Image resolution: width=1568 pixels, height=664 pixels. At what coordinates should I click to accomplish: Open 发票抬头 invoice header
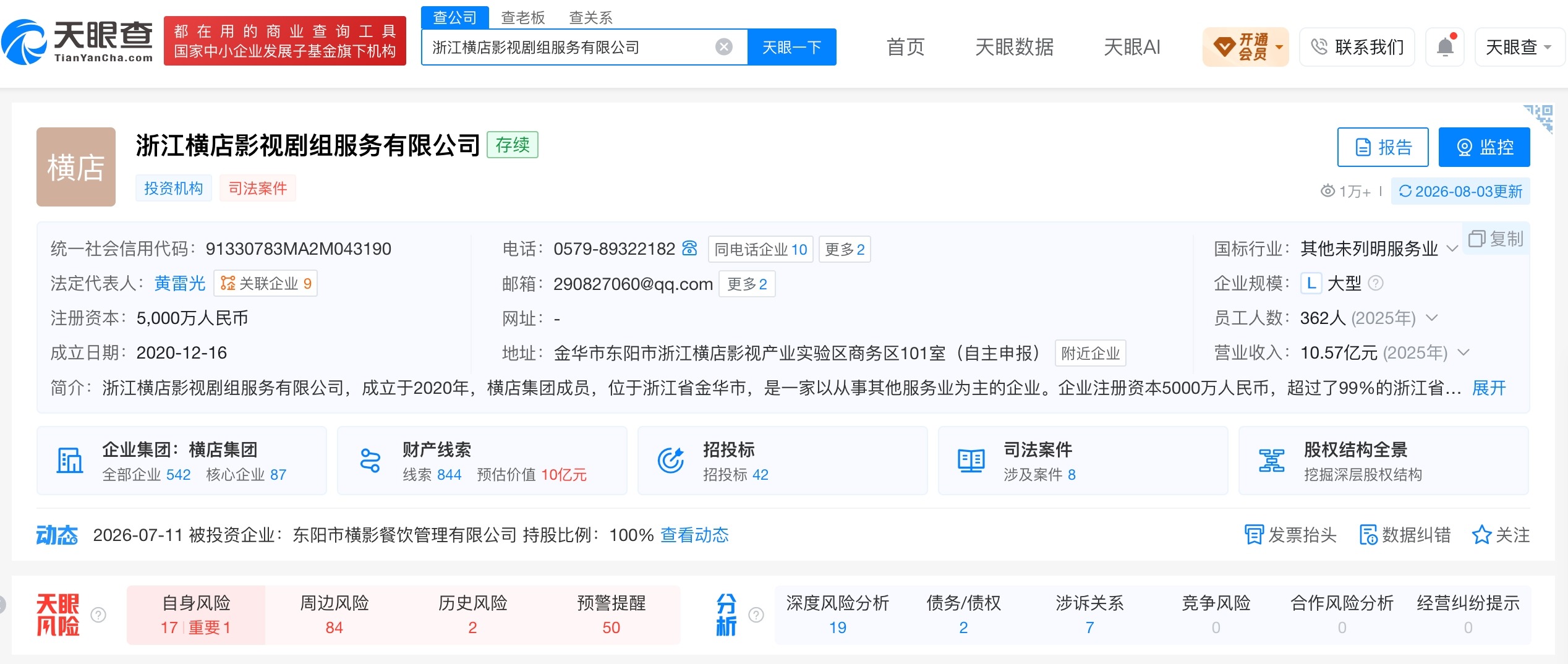coord(1290,535)
